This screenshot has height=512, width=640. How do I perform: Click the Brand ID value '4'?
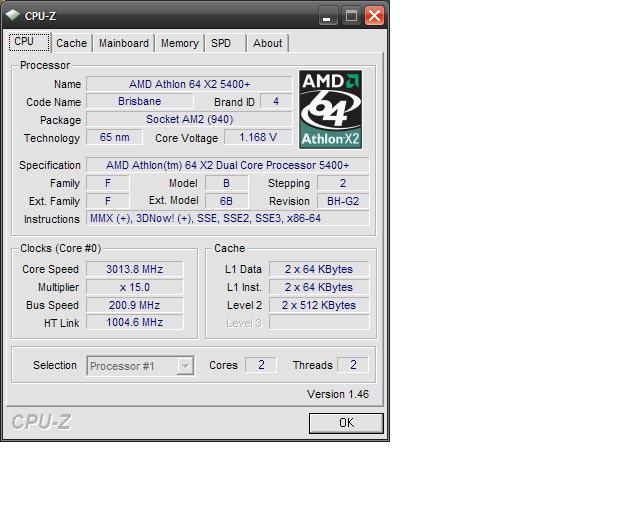tap(276, 101)
